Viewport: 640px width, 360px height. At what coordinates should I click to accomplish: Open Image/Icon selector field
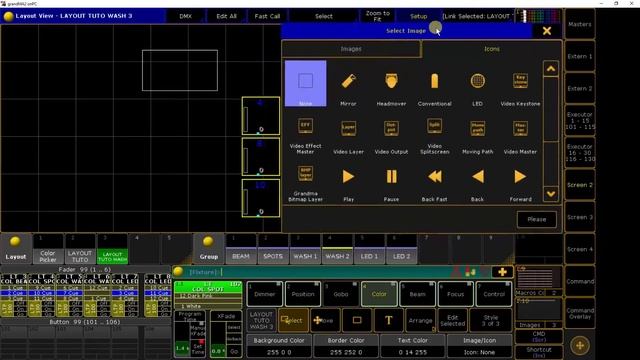click(x=480, y=346)
